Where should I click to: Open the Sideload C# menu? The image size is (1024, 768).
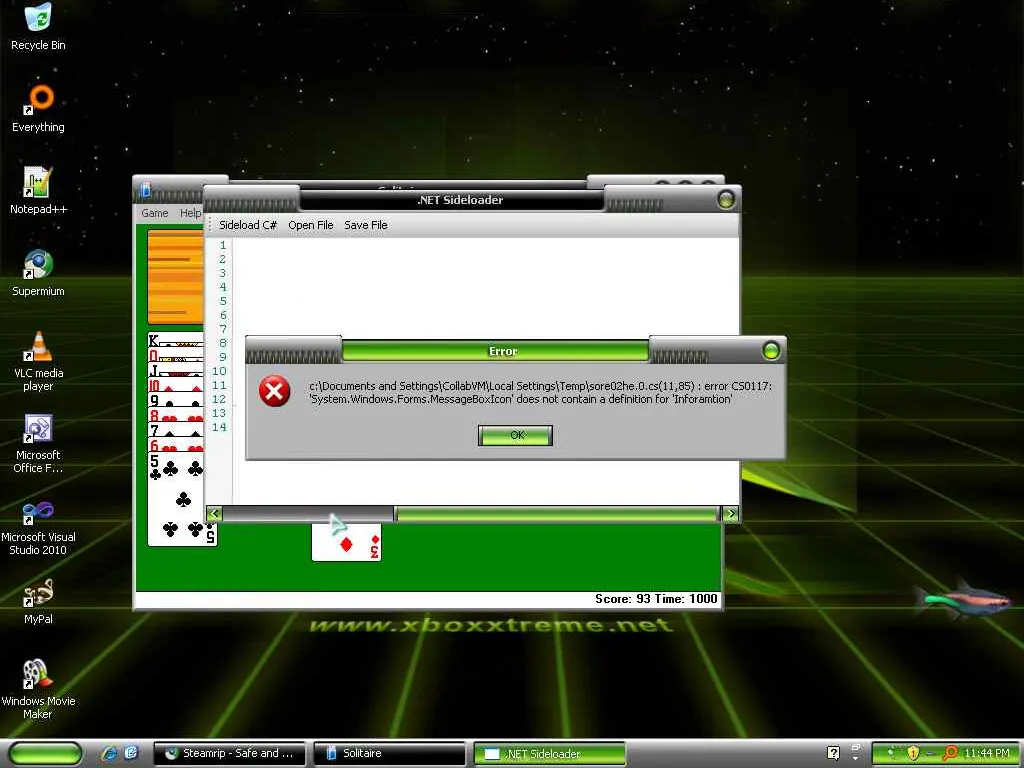point(248,225)
